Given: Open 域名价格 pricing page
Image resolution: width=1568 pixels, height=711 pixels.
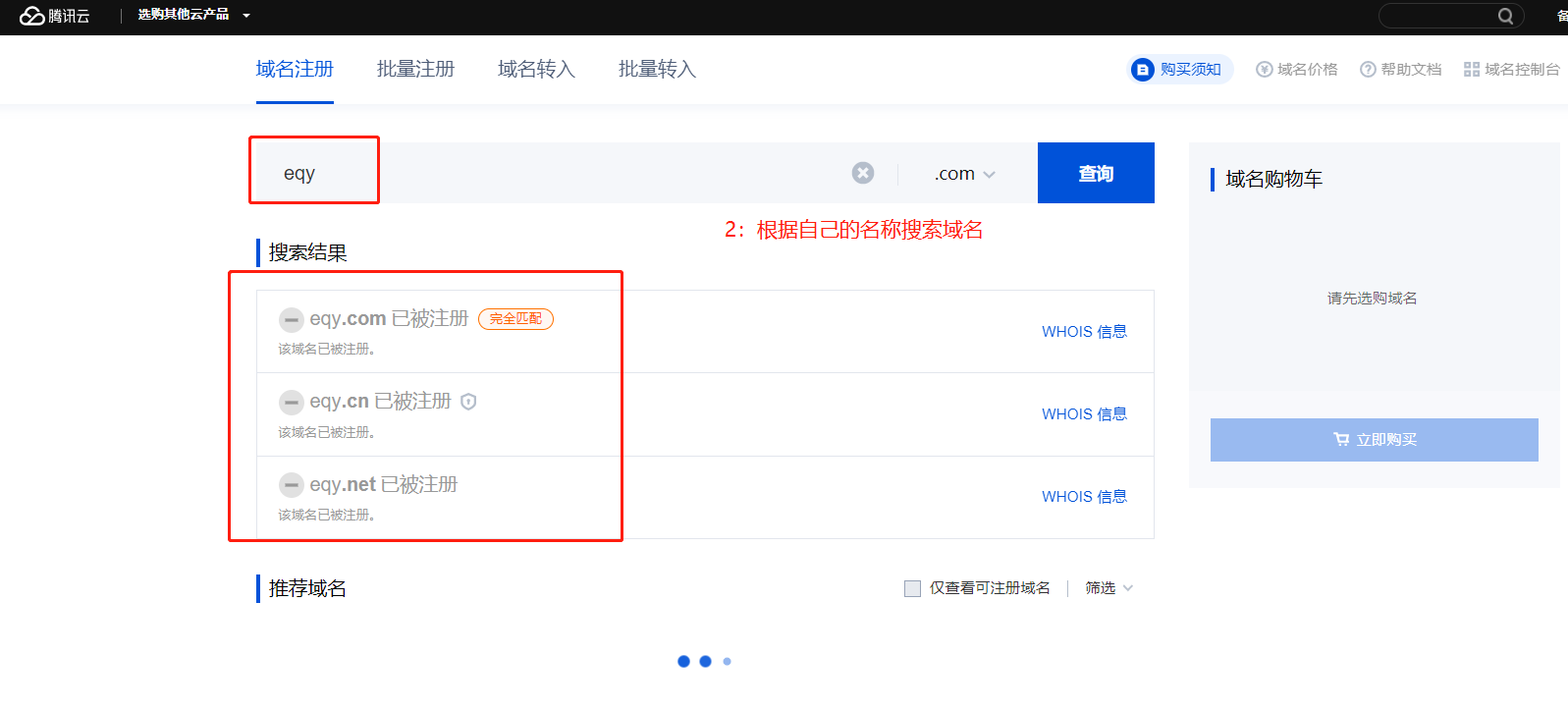Looking at the screenshot, I should 1297,70.
